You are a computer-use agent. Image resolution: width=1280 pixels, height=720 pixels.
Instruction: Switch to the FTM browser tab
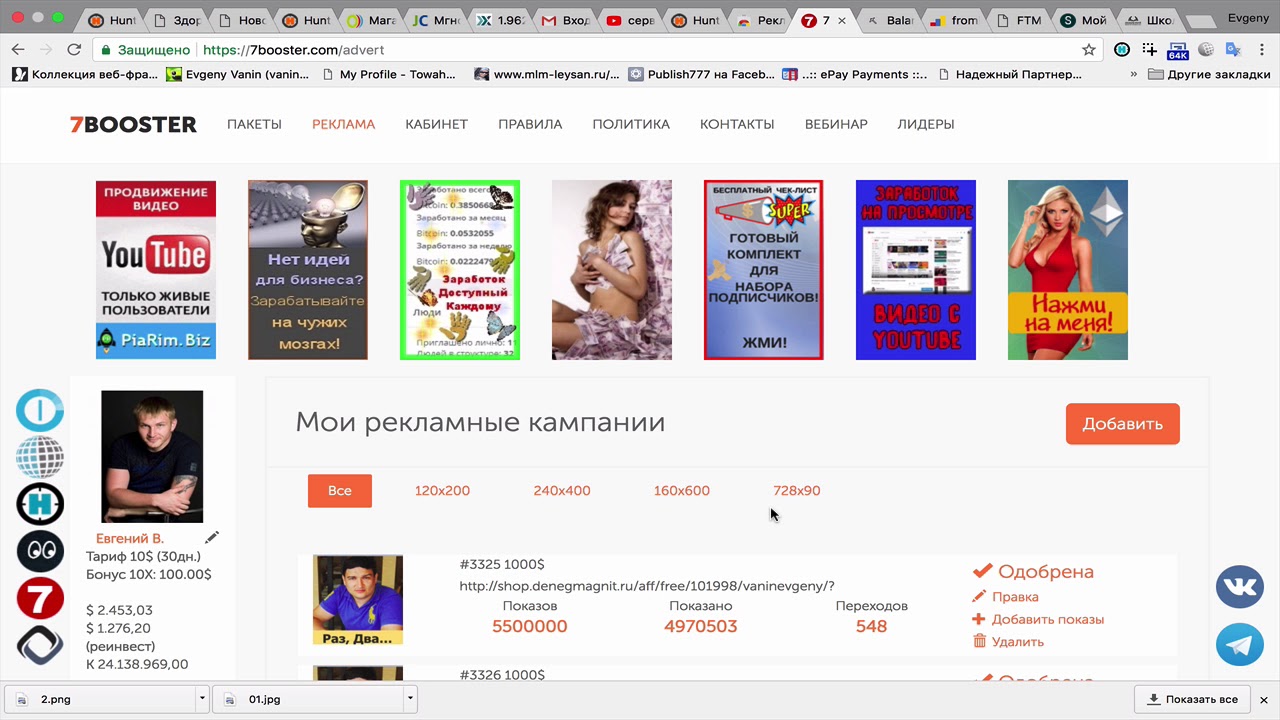tap(1016, 20)
